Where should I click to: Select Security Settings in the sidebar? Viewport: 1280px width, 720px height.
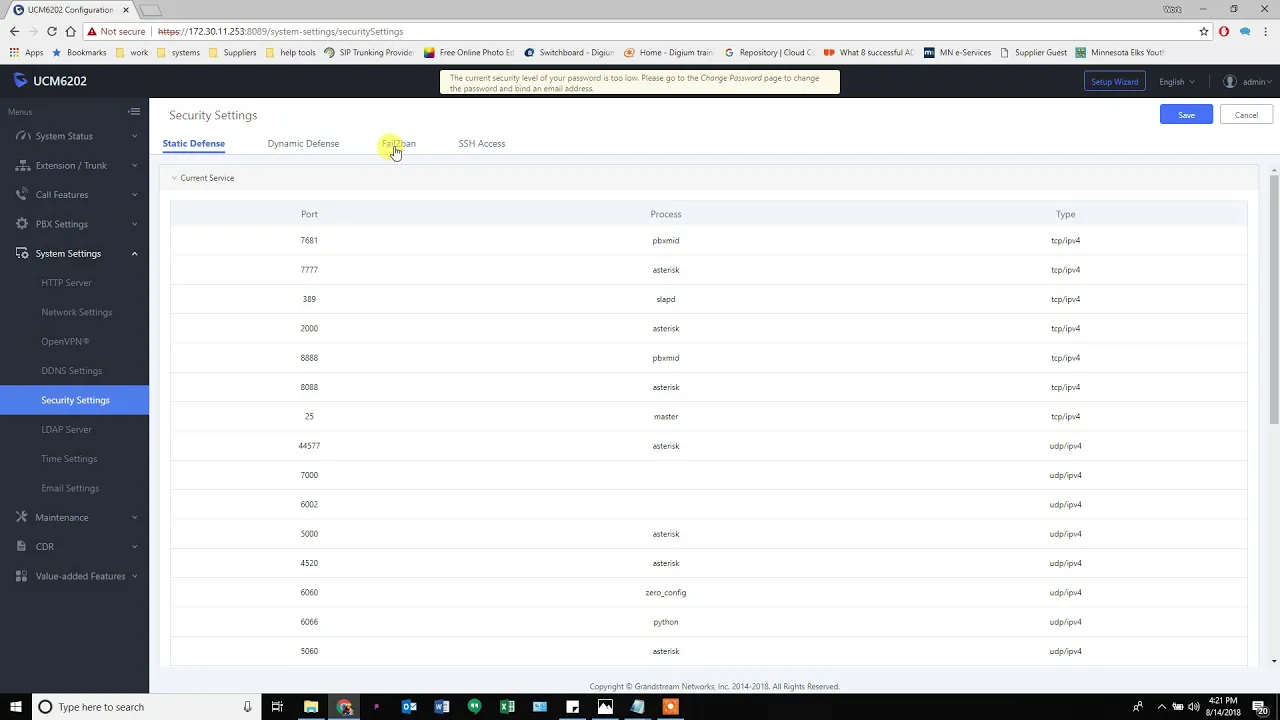click(75, 400)
